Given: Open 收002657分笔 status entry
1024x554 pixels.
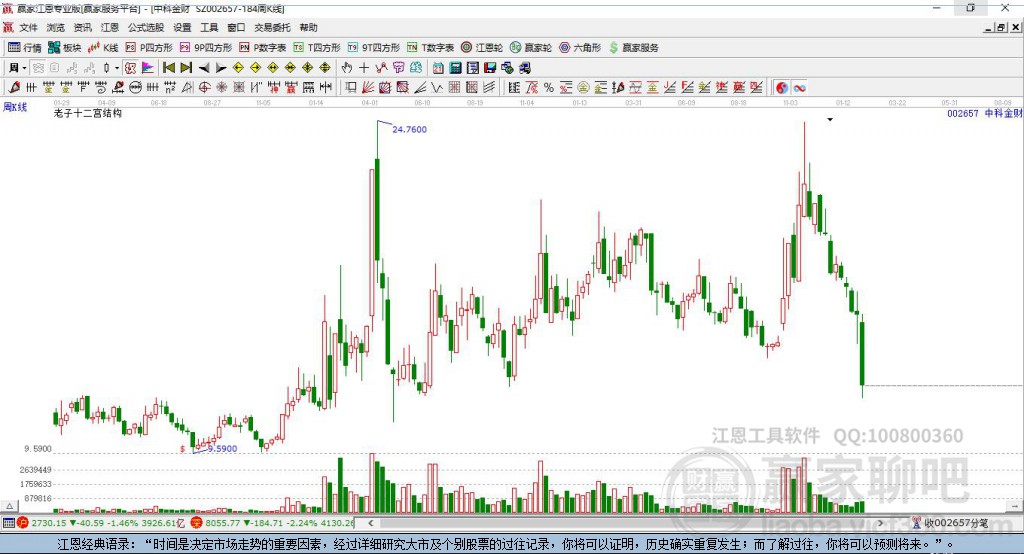Looking at the screenshot, I should tap(950, 523).
